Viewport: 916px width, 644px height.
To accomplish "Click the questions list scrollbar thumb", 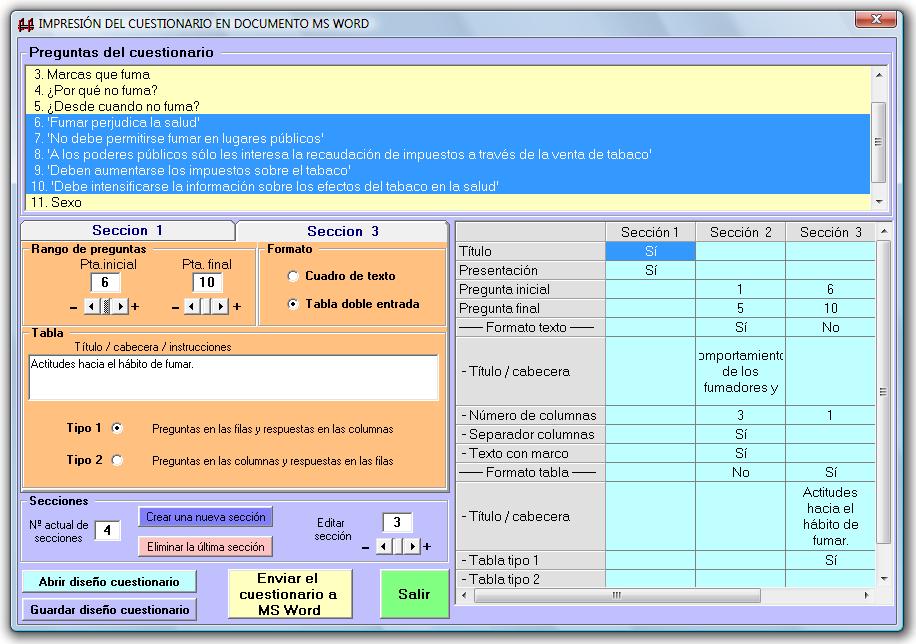I will [879, 142].
